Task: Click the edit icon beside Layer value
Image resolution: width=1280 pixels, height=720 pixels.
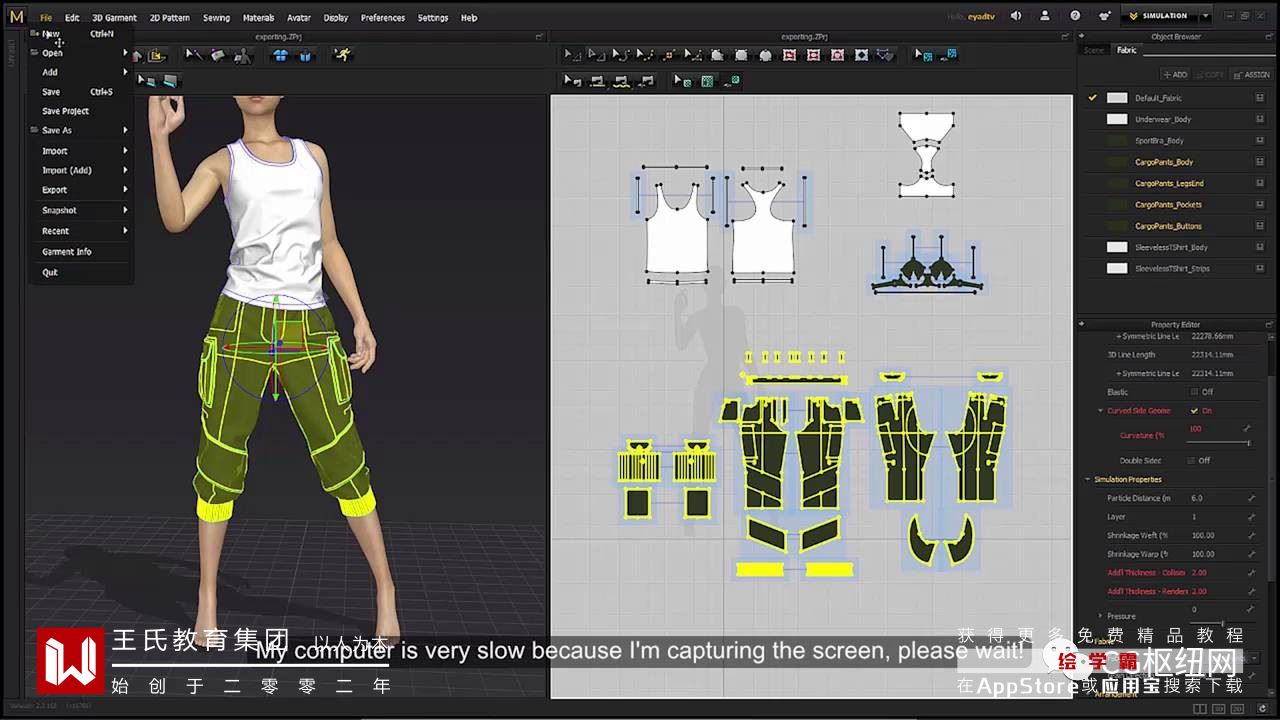Action: point(1251,517)
